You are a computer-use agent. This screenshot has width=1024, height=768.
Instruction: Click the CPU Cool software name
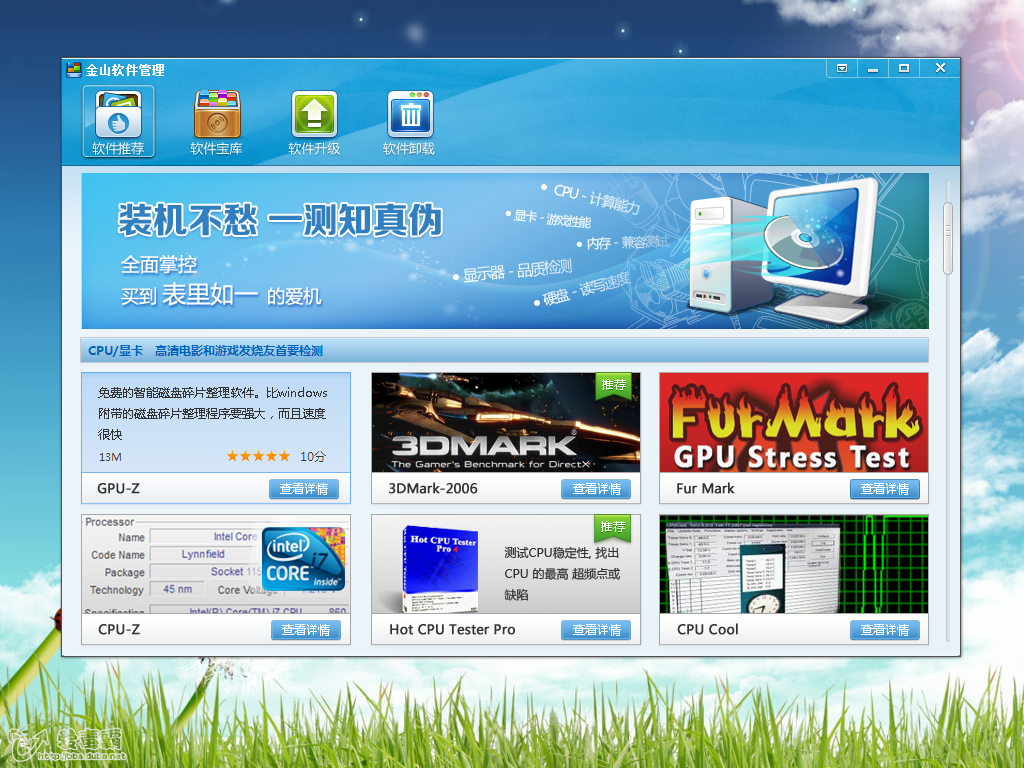coord(707,630)
